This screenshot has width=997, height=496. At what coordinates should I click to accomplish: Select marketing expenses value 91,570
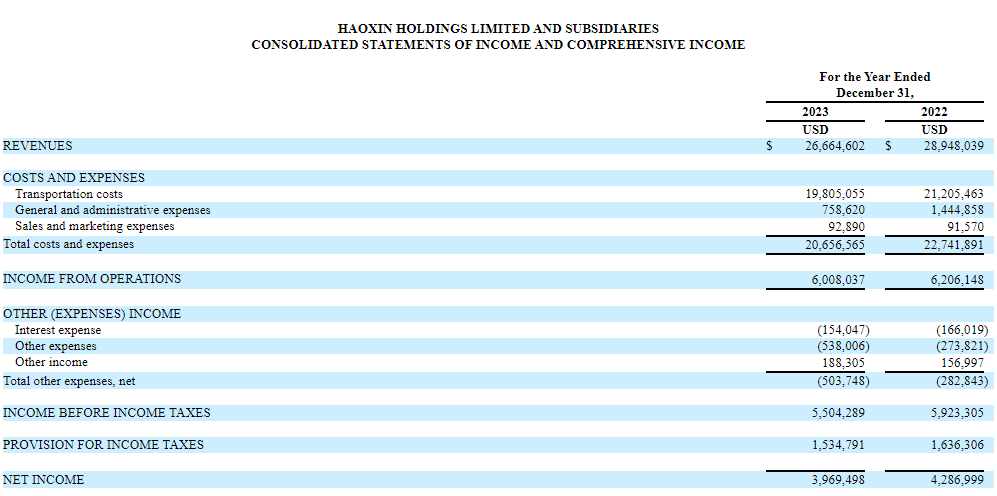[x=965, y=226]
